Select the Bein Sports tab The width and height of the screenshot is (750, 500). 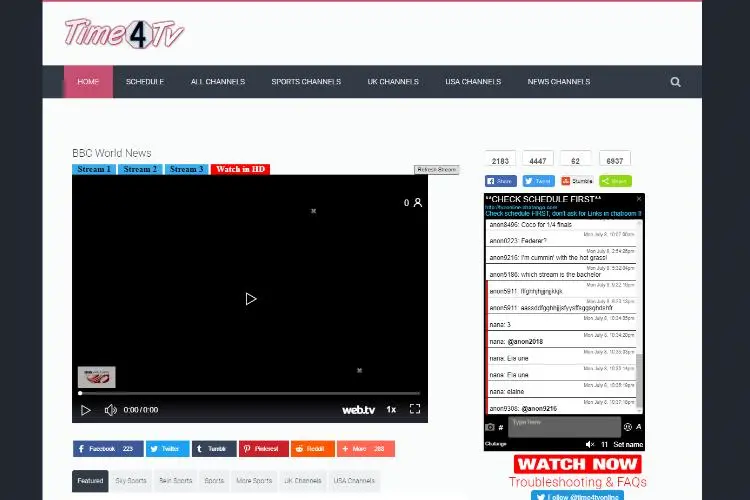176,481
